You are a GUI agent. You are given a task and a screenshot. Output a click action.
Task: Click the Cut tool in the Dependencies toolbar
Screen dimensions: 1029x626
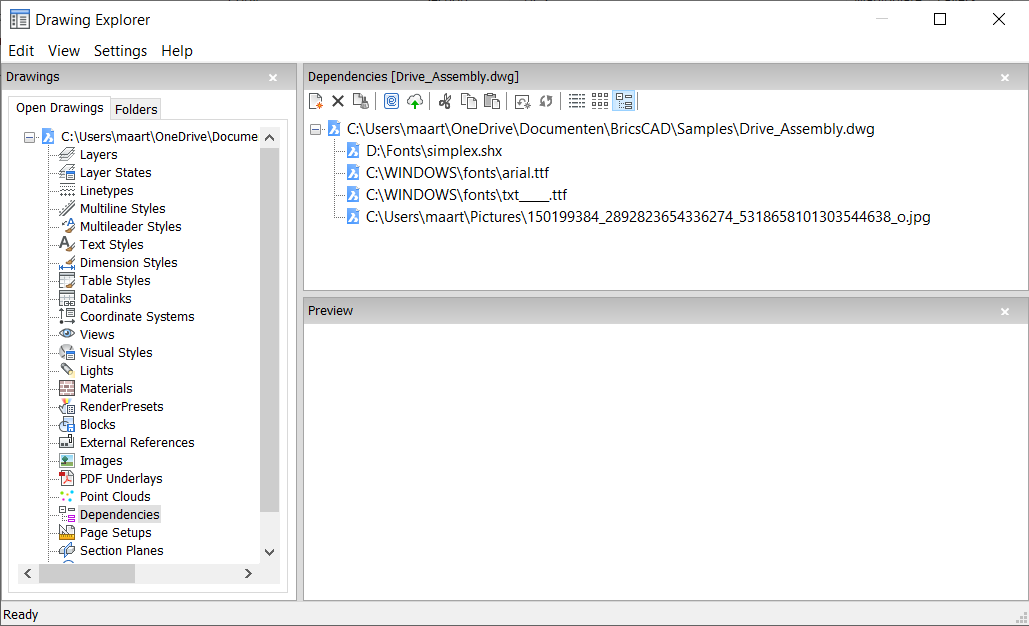446,100
